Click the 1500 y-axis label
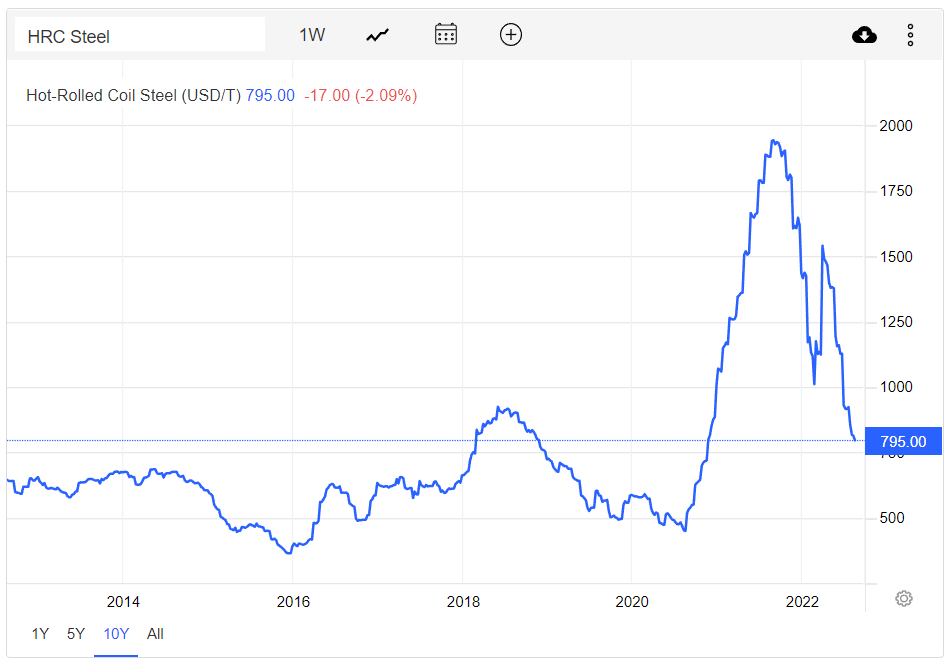The height and width of the screenshot is (661, 952). (896, 257)
